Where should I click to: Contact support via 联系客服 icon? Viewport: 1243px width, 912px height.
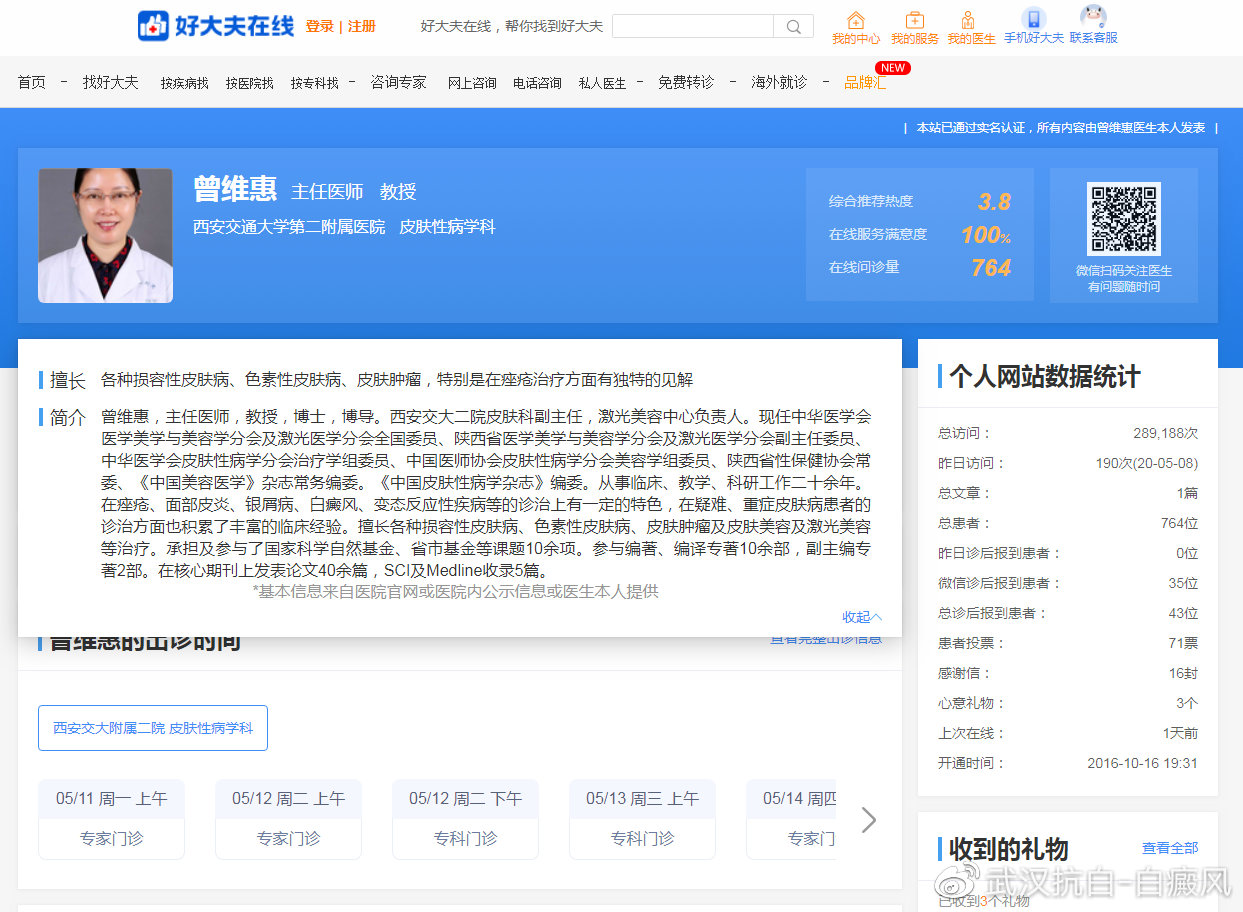[x=1092, y=18]
